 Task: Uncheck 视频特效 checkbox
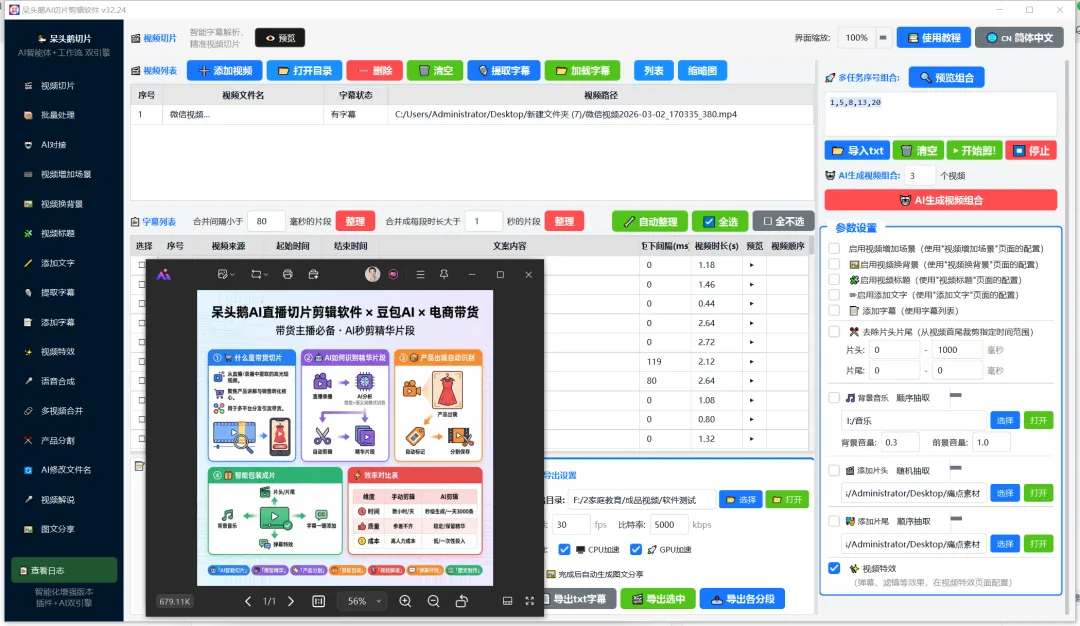(834, 568)
